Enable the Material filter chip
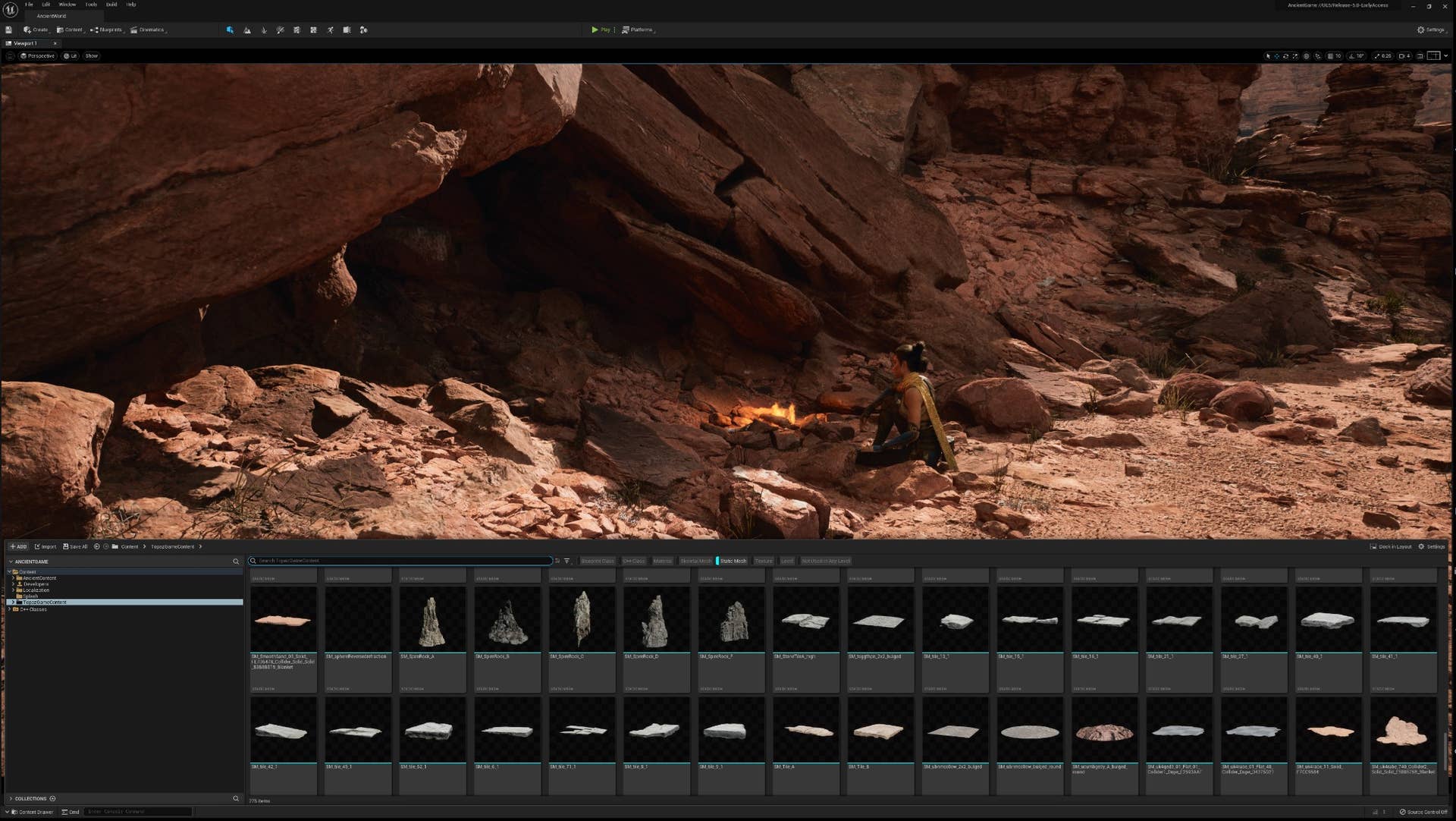This screenshot has height=821, width=1456. point(662,561)
